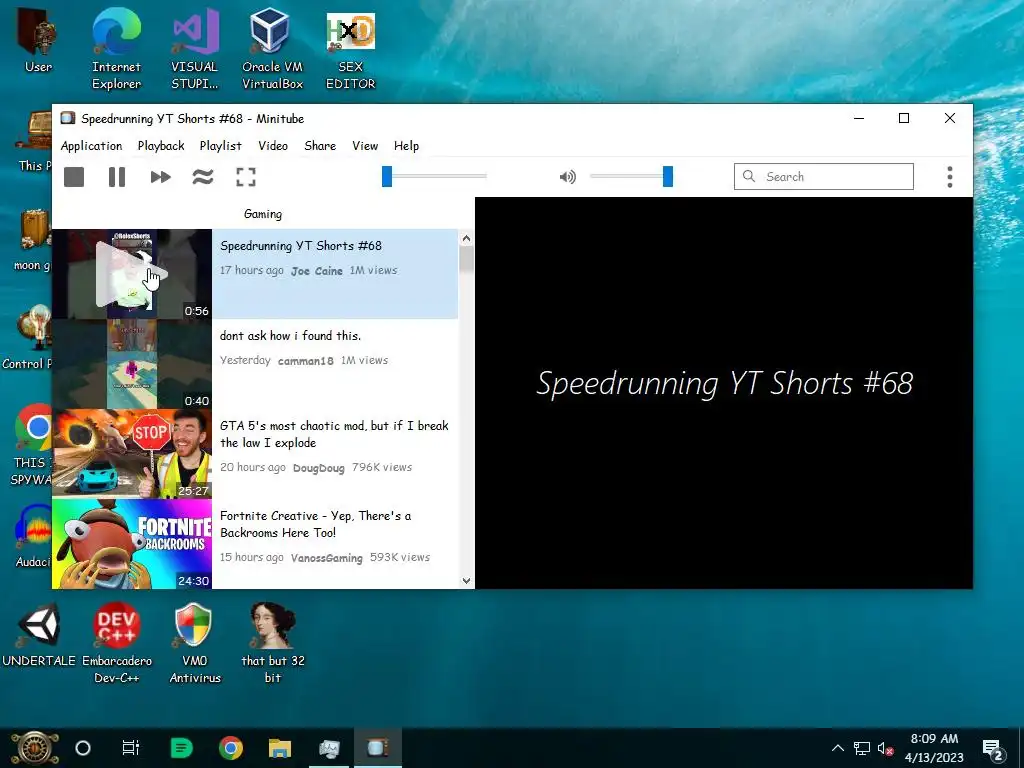Open the GTA 5 chaotic mod thumbnail
Screen dimensions: 1024x768
132,454
